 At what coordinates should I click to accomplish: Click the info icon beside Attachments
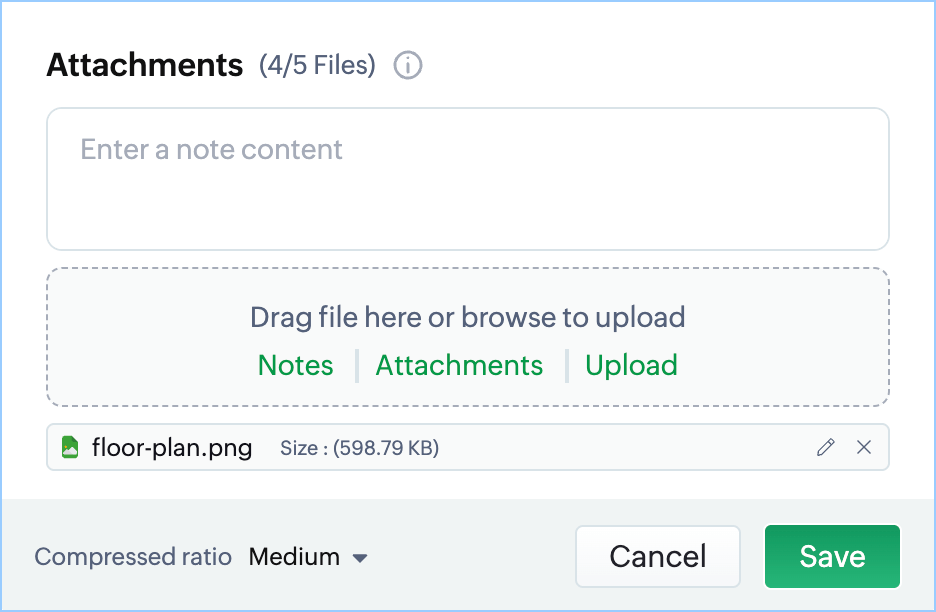click(x=408, y=66)
